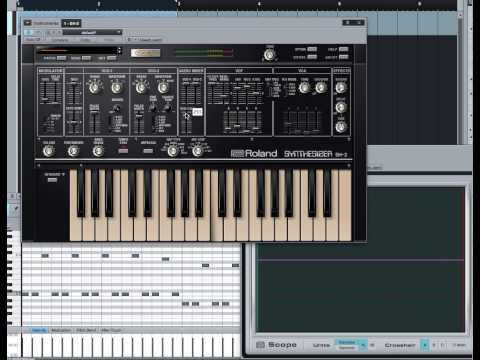Click the small knob under VCO-1 waveform
The height and width of the screenshot is (360, 480).
point(116,108)
